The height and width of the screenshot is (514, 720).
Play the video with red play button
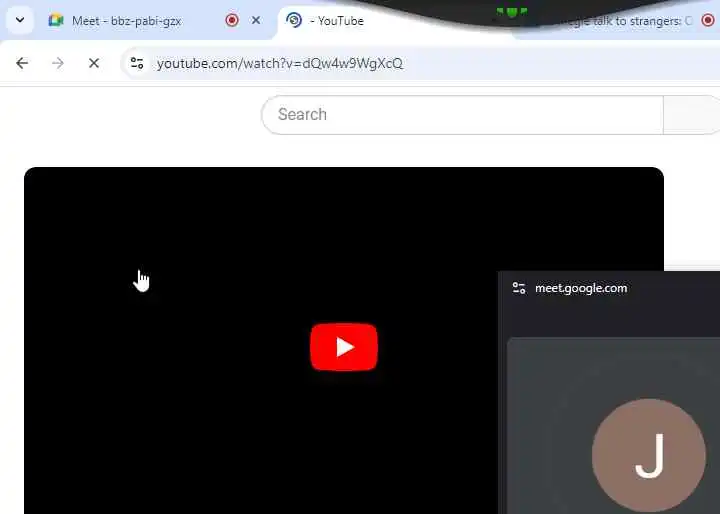pyautogui.click(x=344, y=347)
